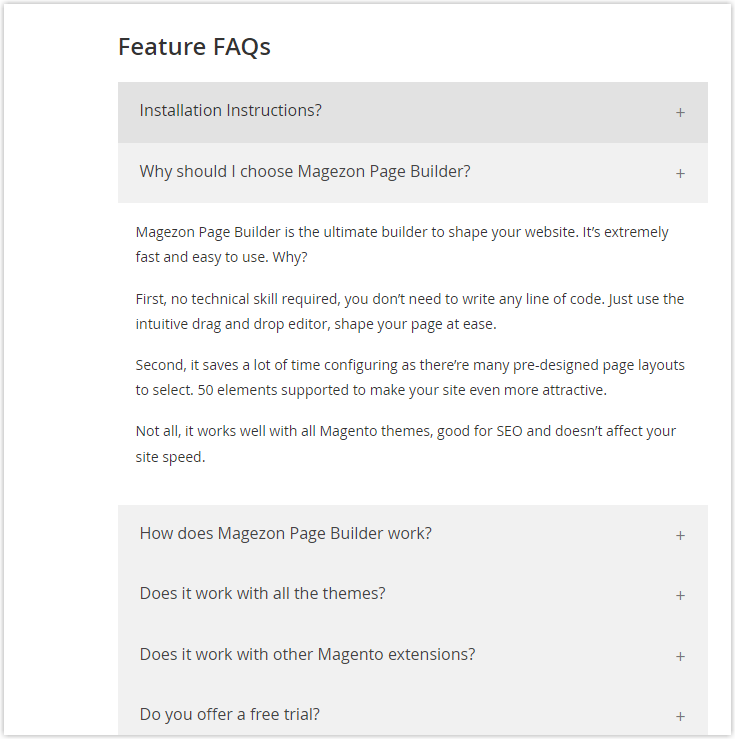Click the plus icon beside 'Do you offer a free trial?'

pyautogui.click(x=680, y=717)
